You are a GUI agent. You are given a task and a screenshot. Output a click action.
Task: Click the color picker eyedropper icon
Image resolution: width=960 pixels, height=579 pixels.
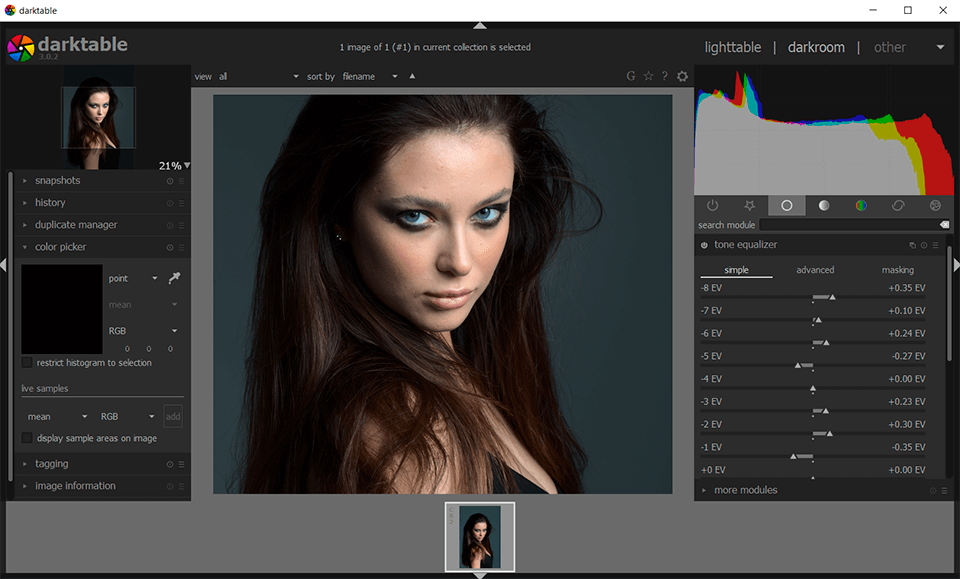pyautogui.click(x=173, y=278)
